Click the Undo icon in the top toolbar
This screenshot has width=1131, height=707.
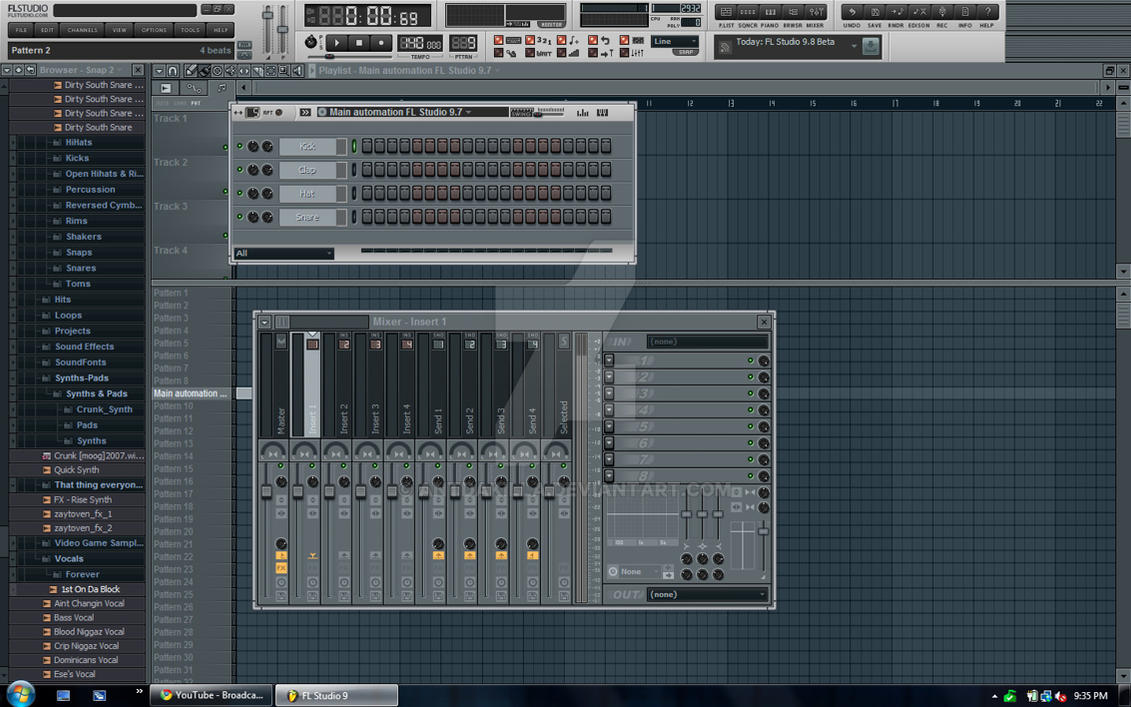tap(852, 12)
